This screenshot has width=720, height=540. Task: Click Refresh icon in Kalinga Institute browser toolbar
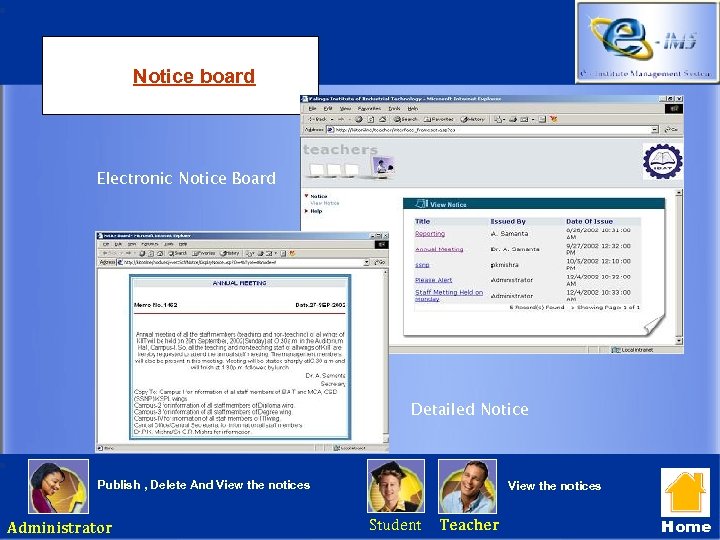pyautogui.click(x=371, y=119)
